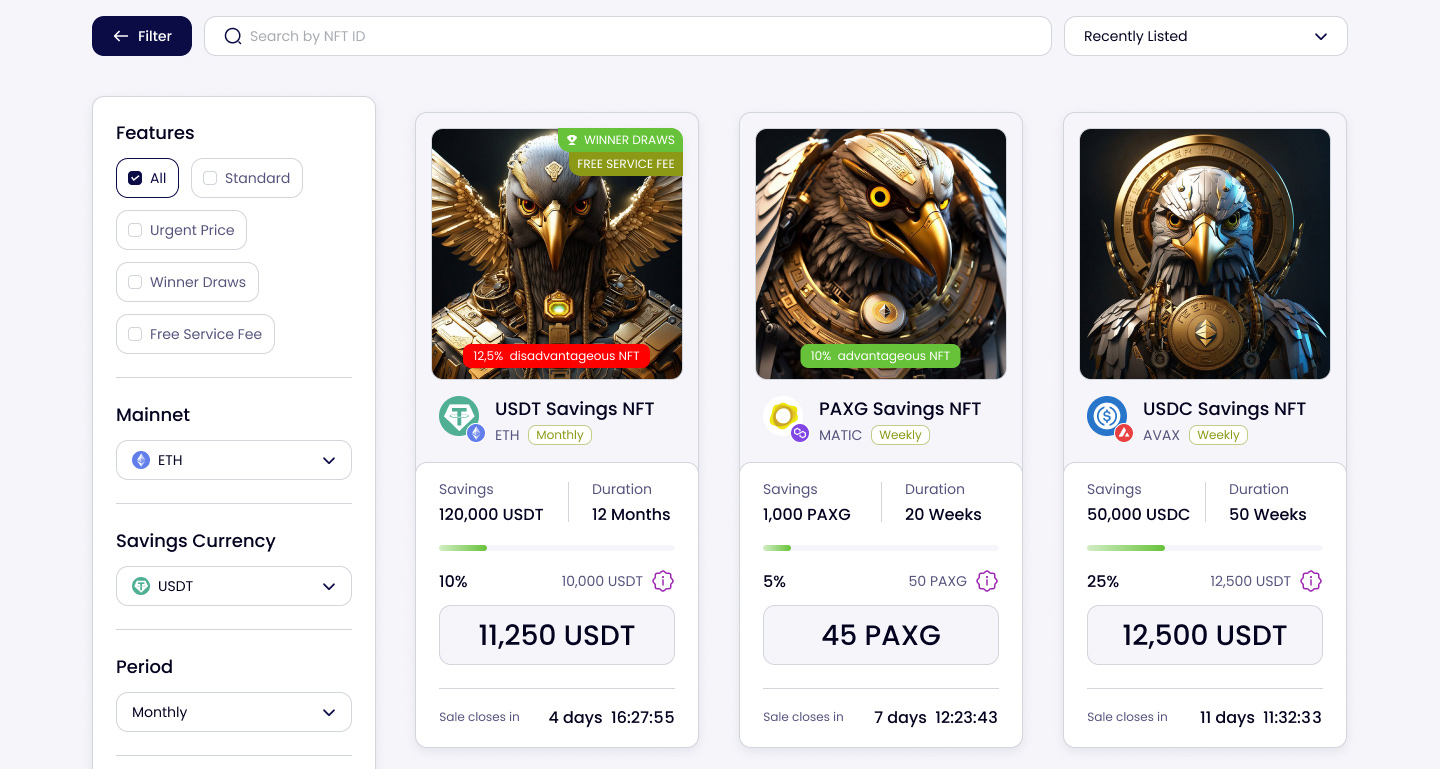The height and width of the screenshot is (769, 1440).
Task: Click the magnifier icon in the search bar
Action: [233, 36]
